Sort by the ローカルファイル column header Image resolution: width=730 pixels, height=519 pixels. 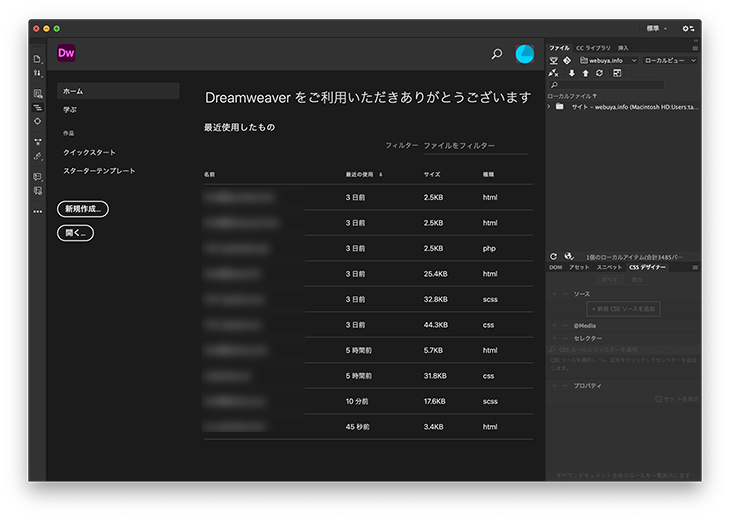(572, 96)
